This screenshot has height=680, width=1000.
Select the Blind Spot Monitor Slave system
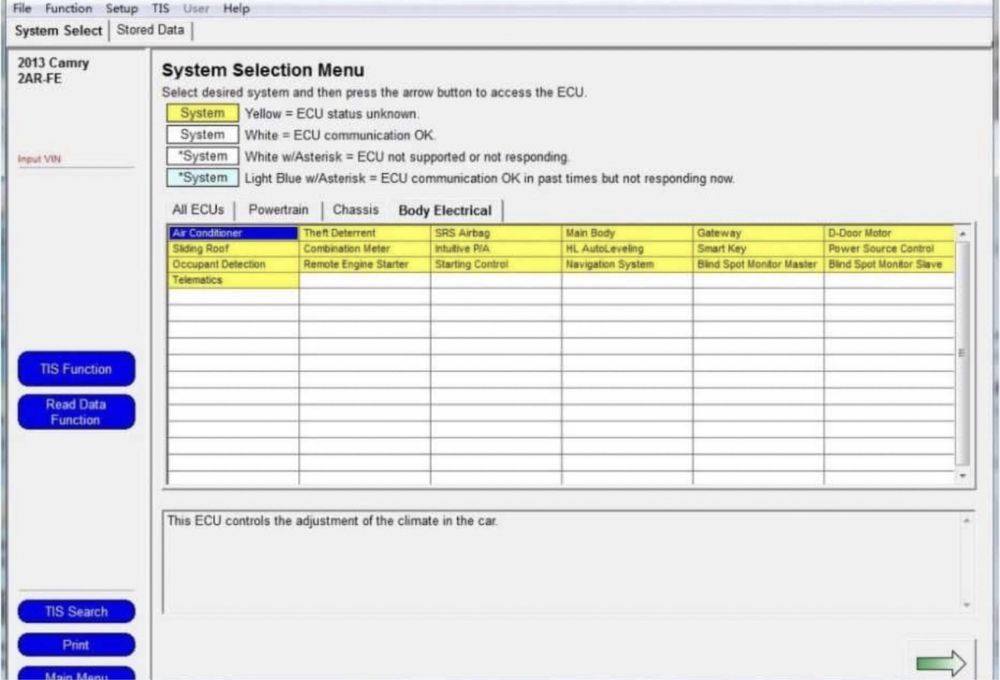click(890, 264)
